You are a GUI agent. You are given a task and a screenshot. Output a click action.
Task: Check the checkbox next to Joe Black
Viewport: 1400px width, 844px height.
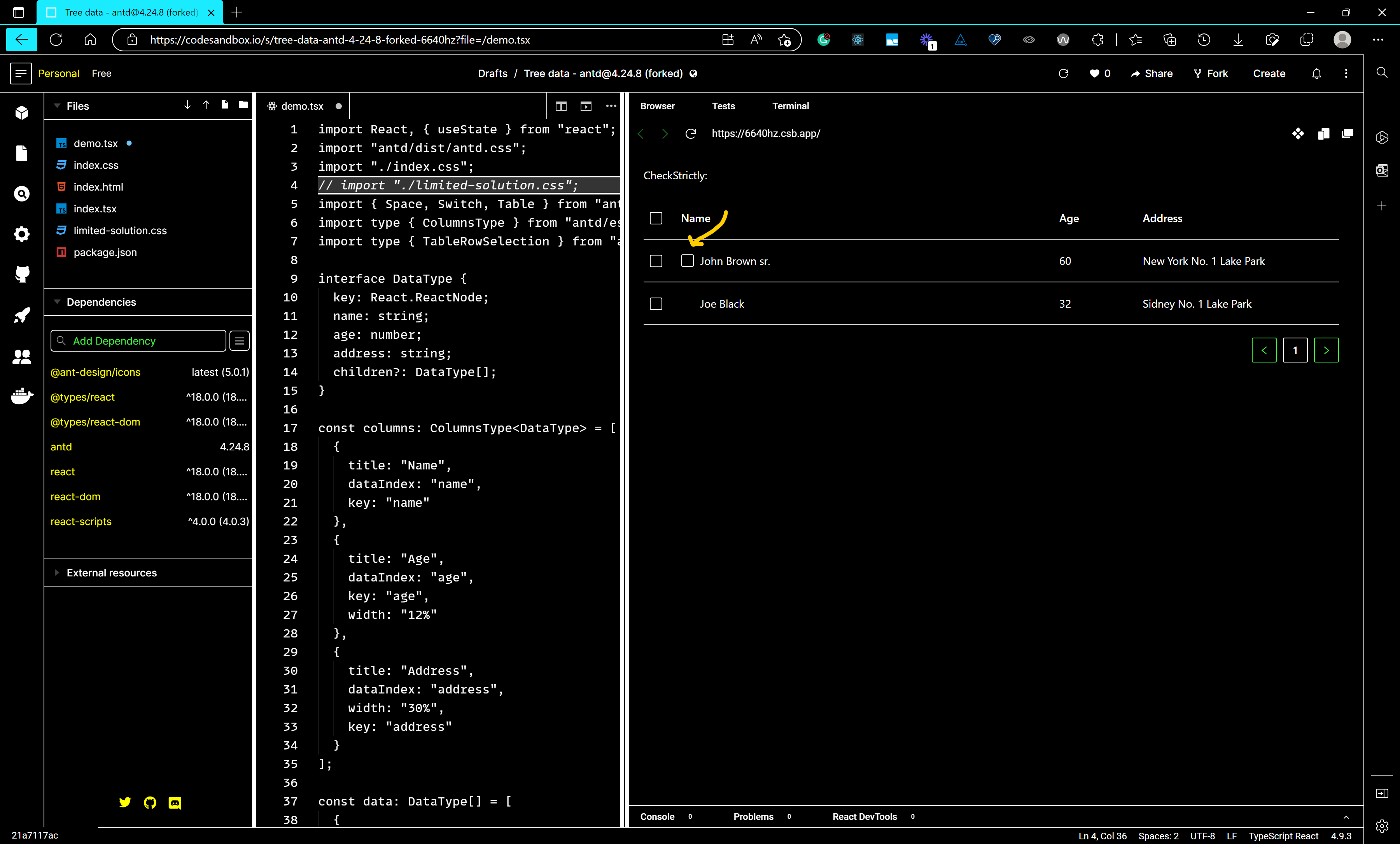click(656, 303)
